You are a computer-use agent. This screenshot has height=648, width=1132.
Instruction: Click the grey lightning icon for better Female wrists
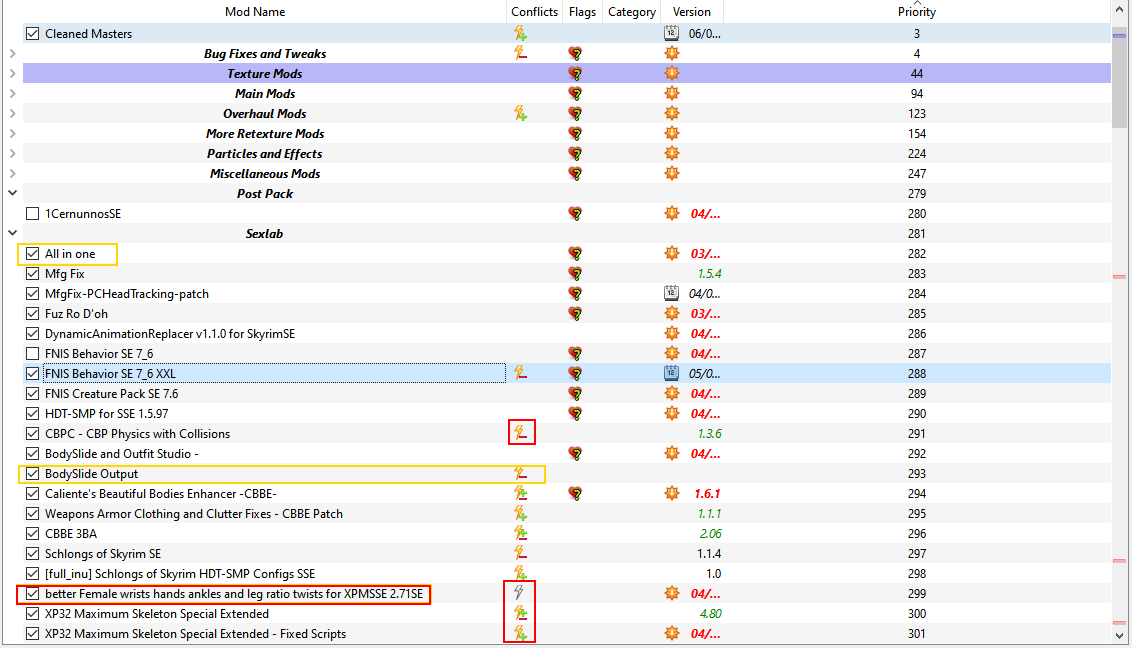click(x=518, y=593)
